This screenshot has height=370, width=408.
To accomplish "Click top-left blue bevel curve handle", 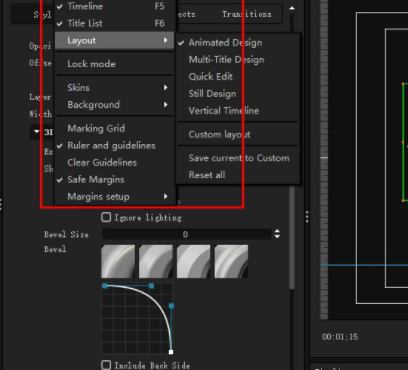I will (105, 286).
